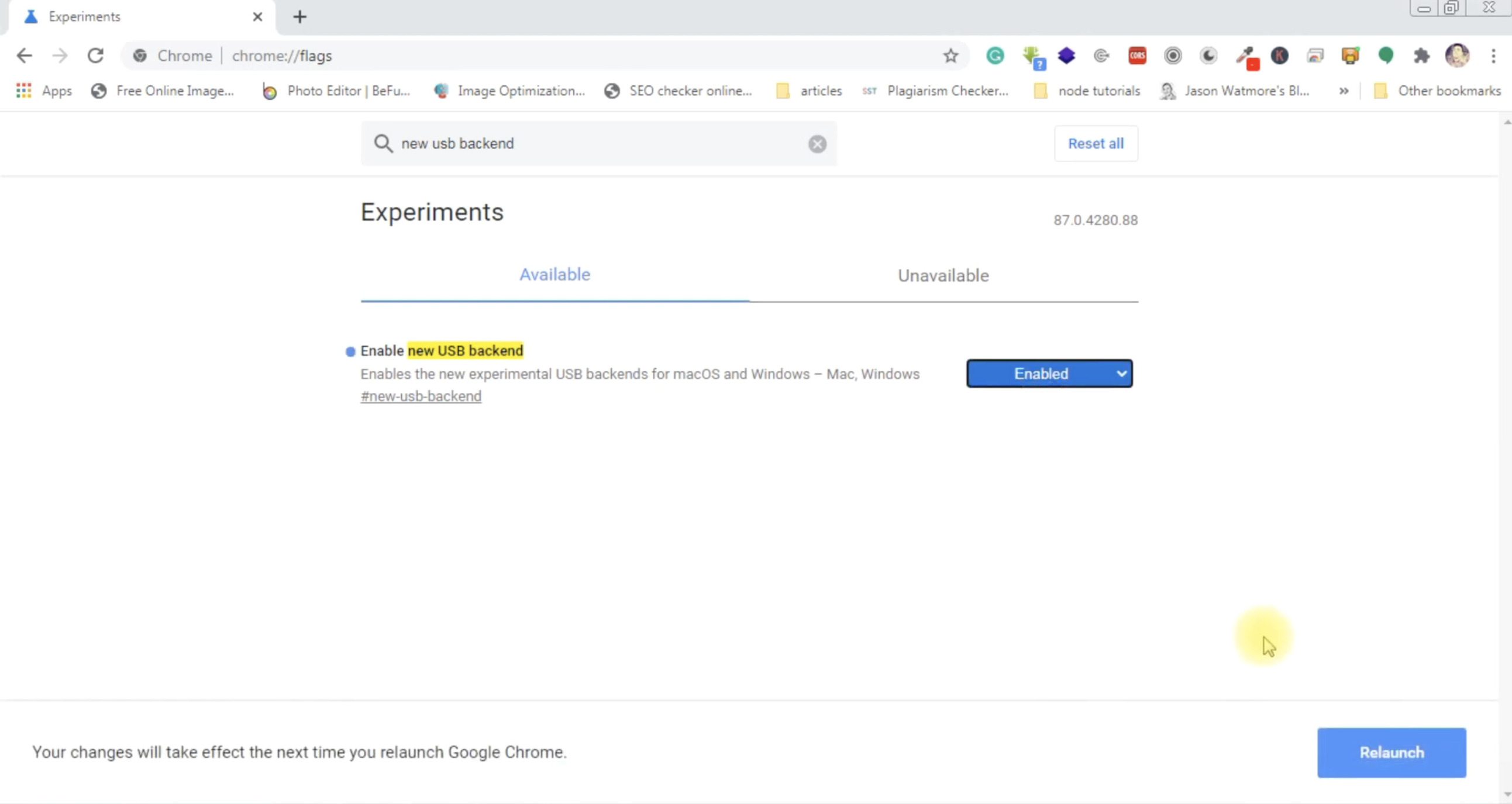Click the dark mode moon extension icon
This screenshot has width=1512, height=804.
[1209, 56]
